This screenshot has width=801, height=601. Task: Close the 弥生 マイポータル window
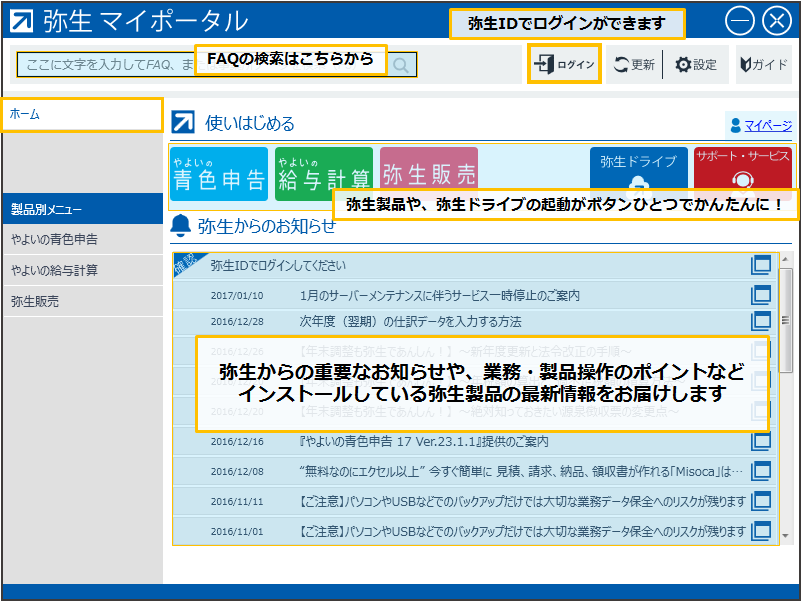pyautogui.click(x=777, y=21)
